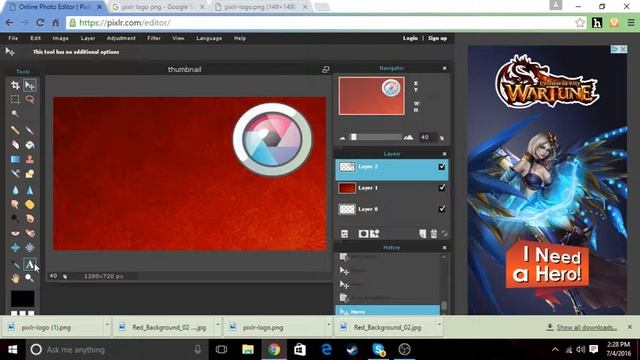Image resolution: width=640 pixels, height=360 pixels.
Task: Click the Navigator preview thumbnail
Action: (x=371, y=96)
